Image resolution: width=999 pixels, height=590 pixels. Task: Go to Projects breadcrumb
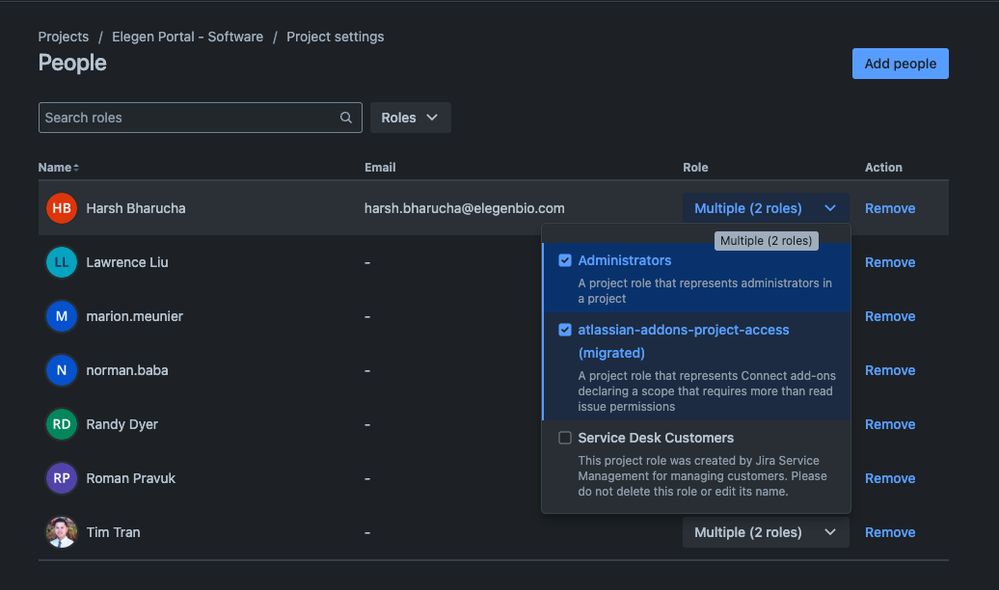[x=63, y=37]
